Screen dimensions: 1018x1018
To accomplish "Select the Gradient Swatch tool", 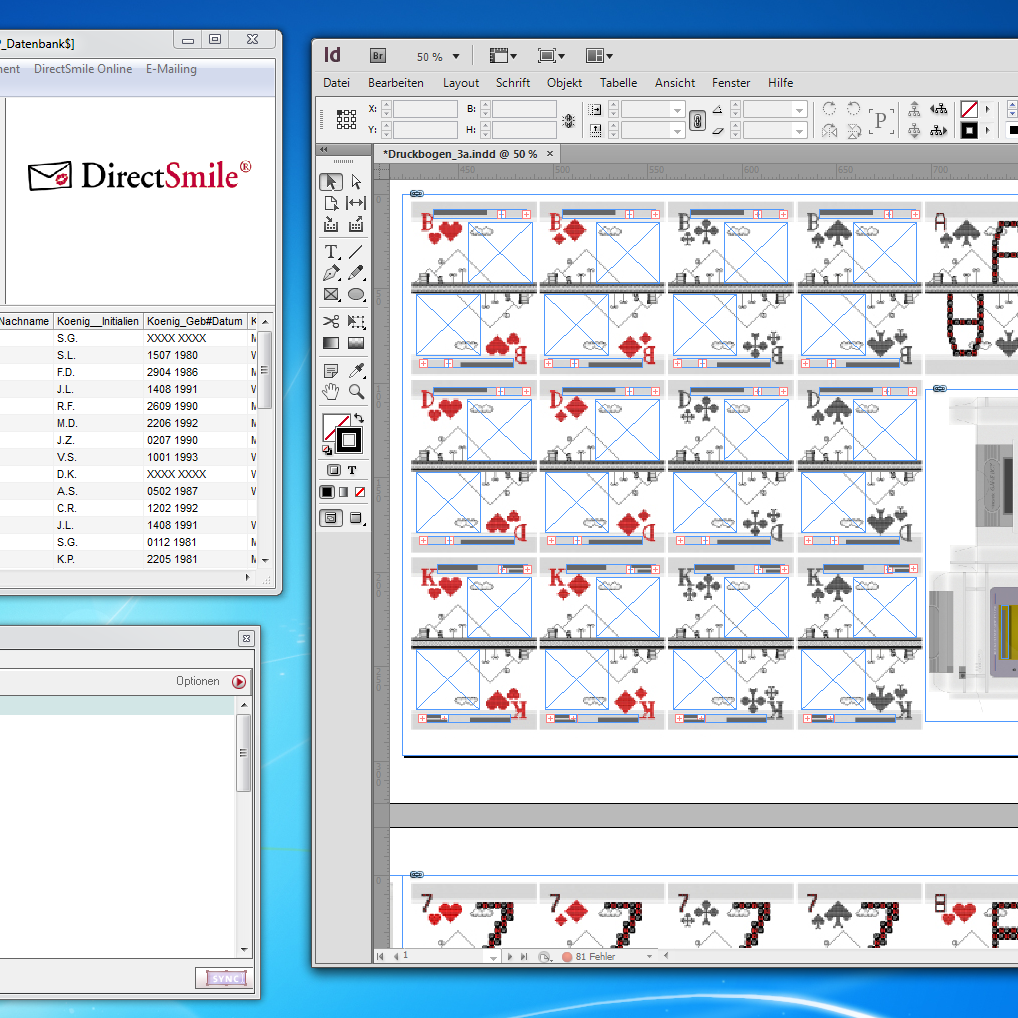I will tap(331, 343).
